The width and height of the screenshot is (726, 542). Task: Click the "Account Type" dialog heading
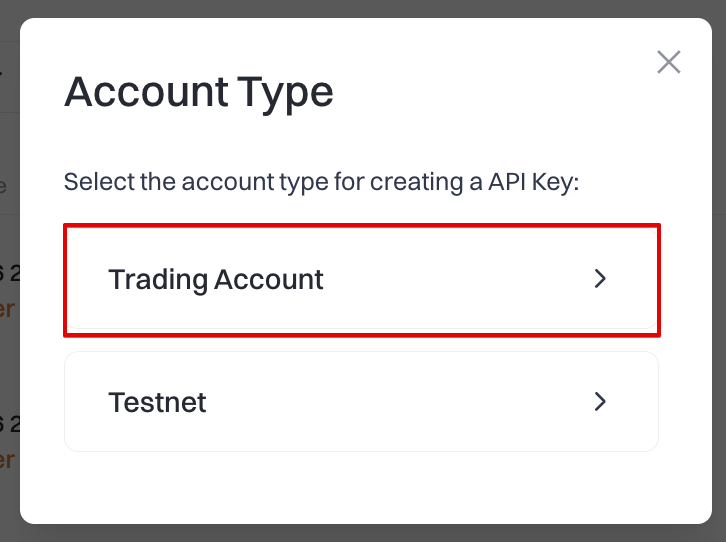tap(198, 93)
